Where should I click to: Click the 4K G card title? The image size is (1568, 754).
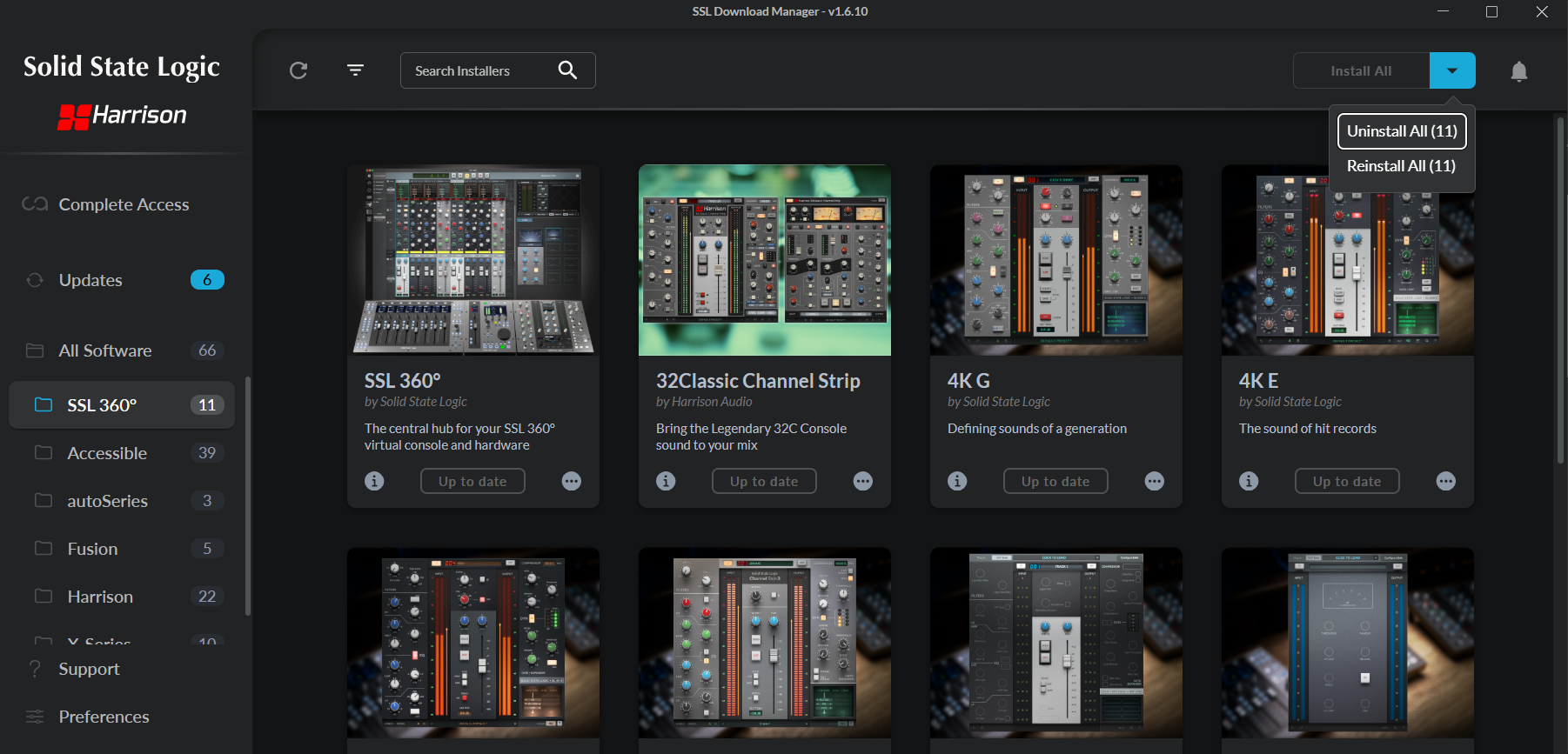968,381
